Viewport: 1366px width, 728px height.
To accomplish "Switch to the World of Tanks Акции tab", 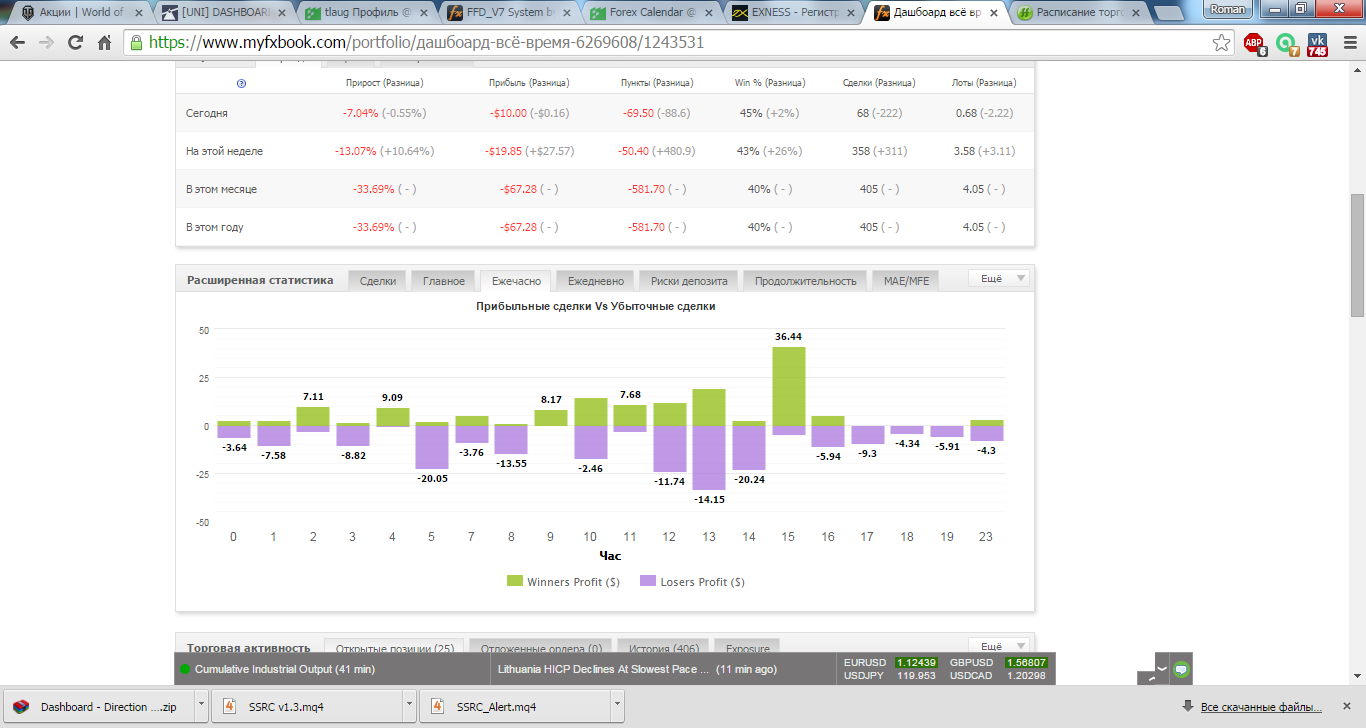I will tap(82, 12).
